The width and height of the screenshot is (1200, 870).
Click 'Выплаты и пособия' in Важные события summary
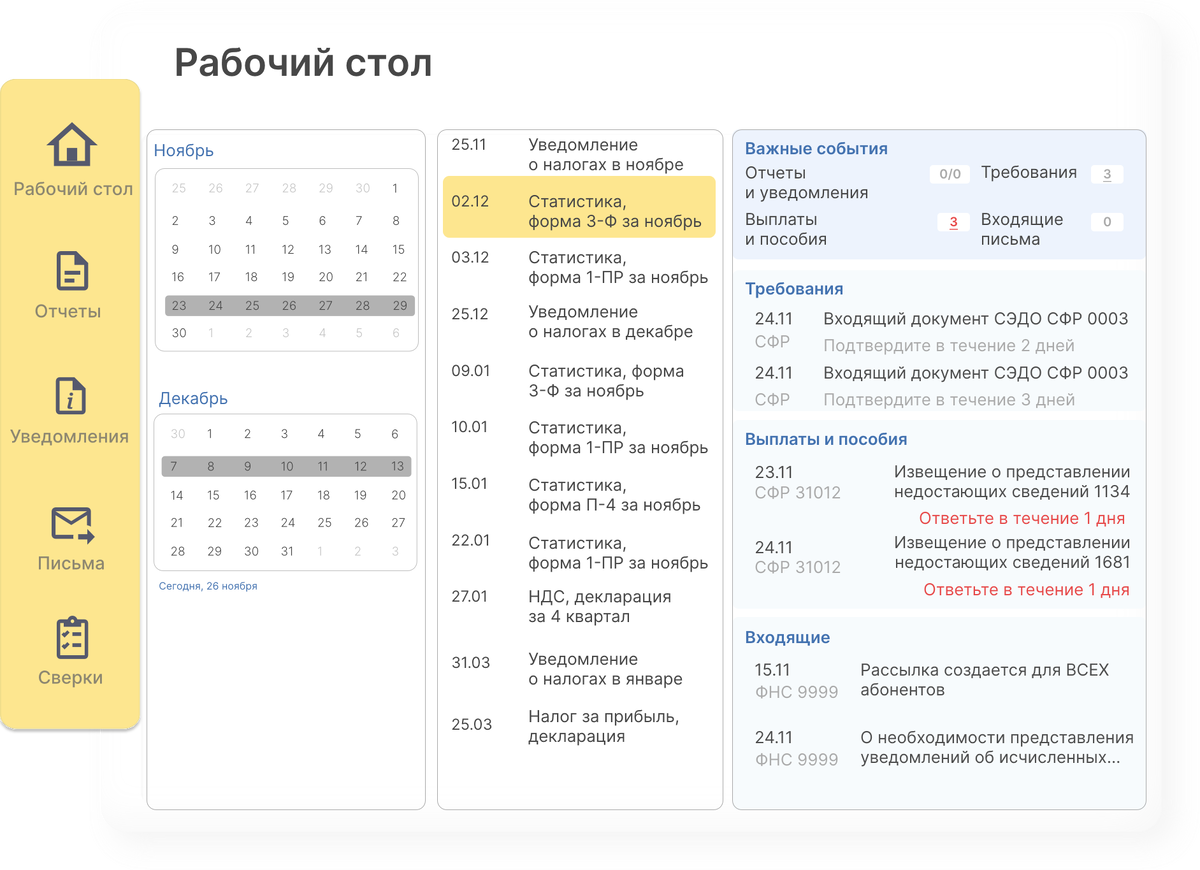[x=786, y=230]
